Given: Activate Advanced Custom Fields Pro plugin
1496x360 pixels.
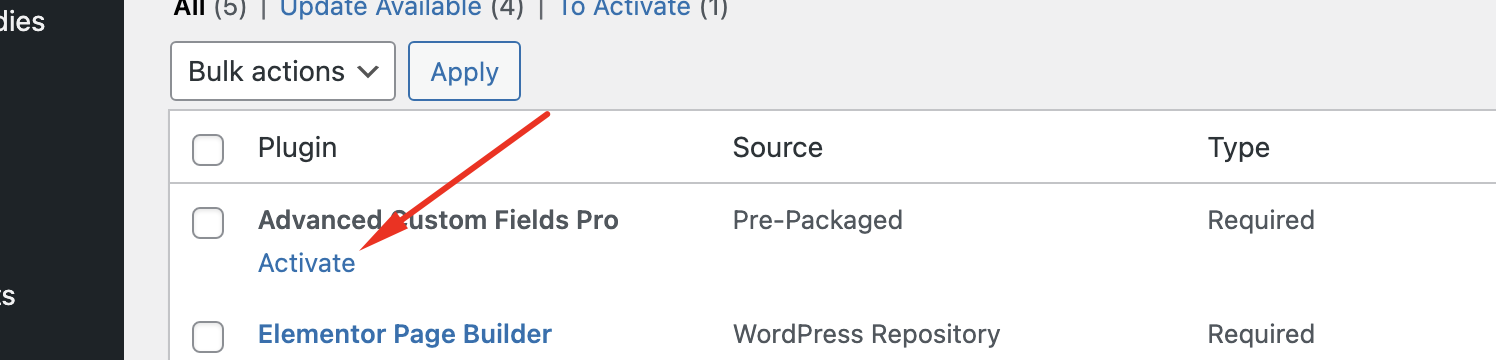Looking at the screenshot, I should pos(306,263).
